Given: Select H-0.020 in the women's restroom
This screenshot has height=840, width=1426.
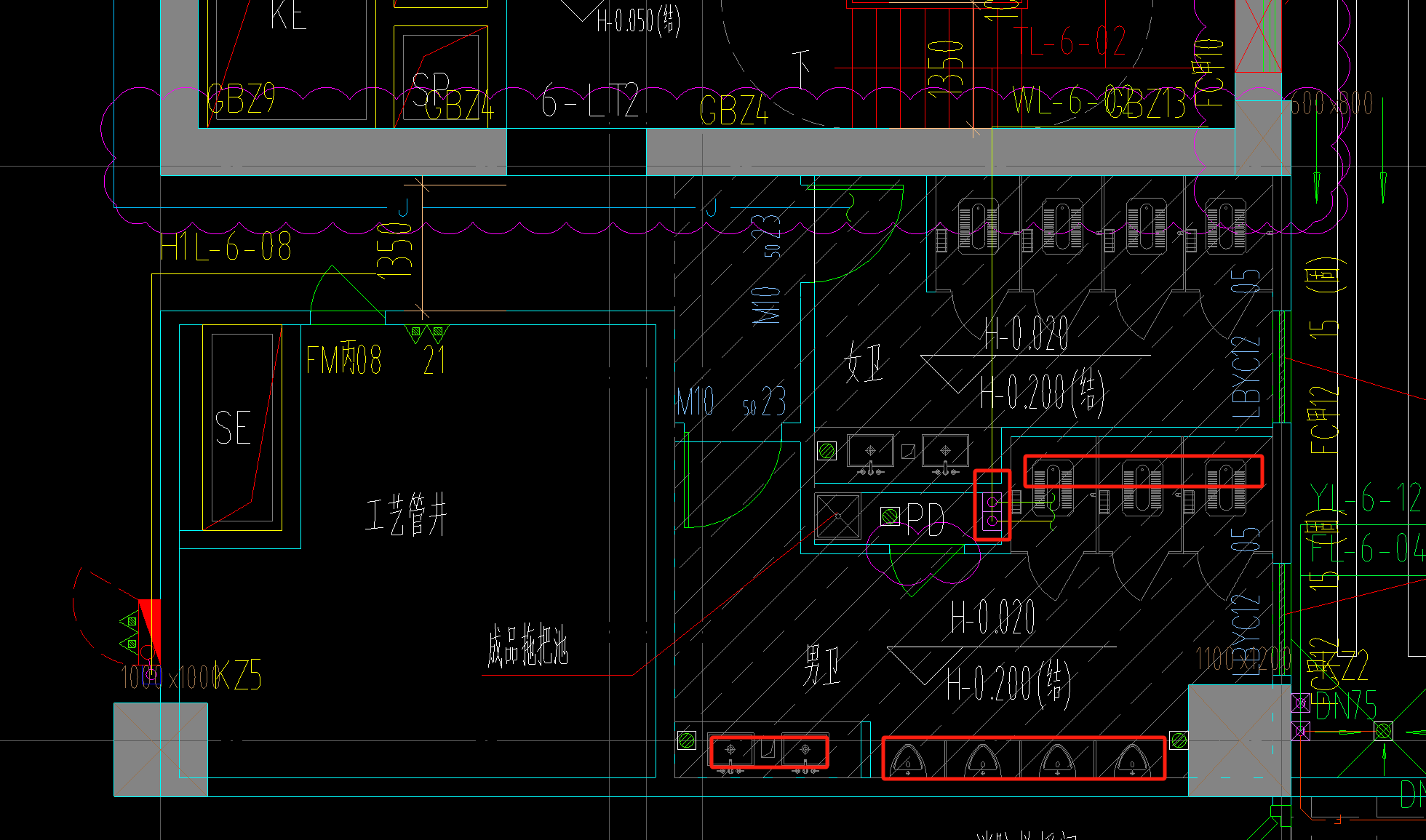Looking at the screenshot, I should click(1027, 333).
